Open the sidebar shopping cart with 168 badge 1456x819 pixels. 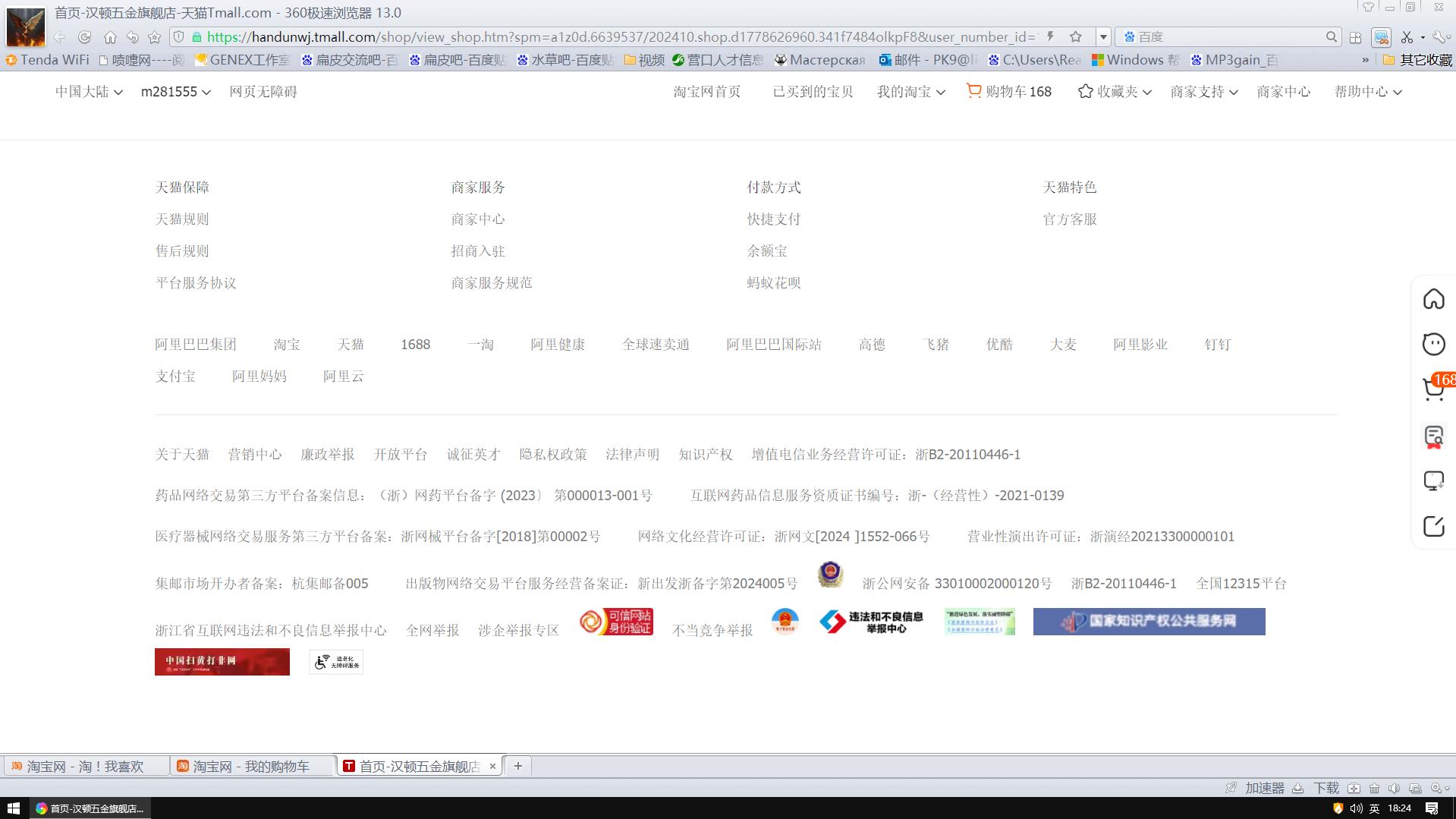(x=1433, y=389)
